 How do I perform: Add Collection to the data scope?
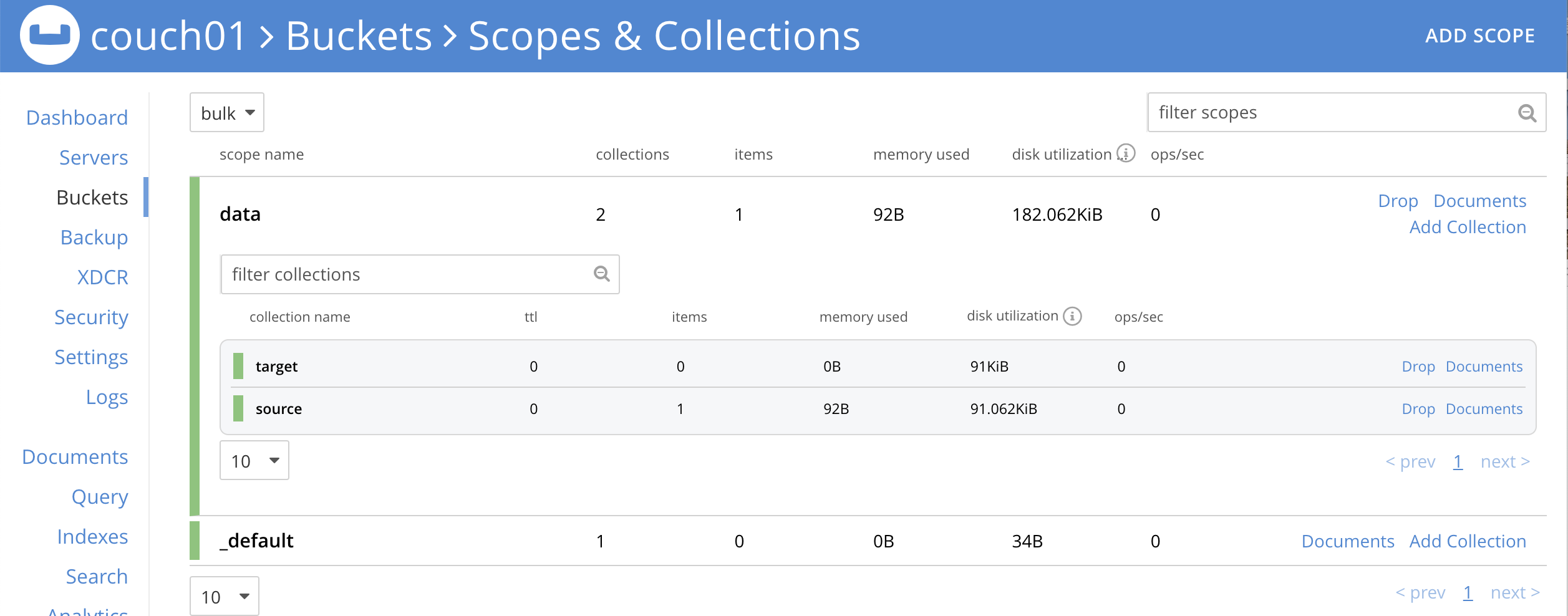[1468, 228]
